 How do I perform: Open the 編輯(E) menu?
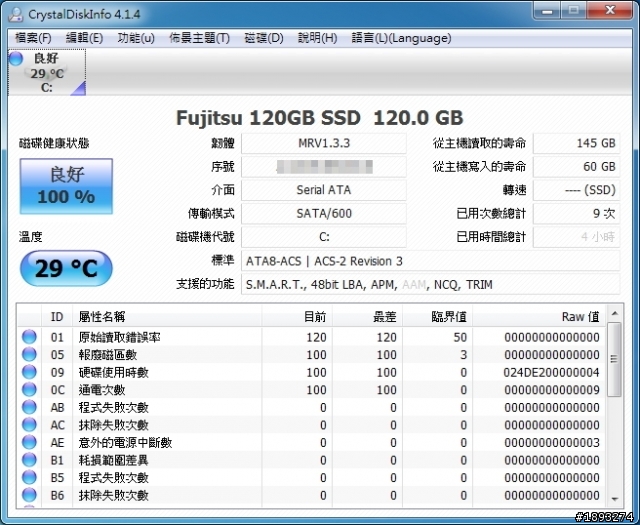pyautogui.click(x=84, y=38)
